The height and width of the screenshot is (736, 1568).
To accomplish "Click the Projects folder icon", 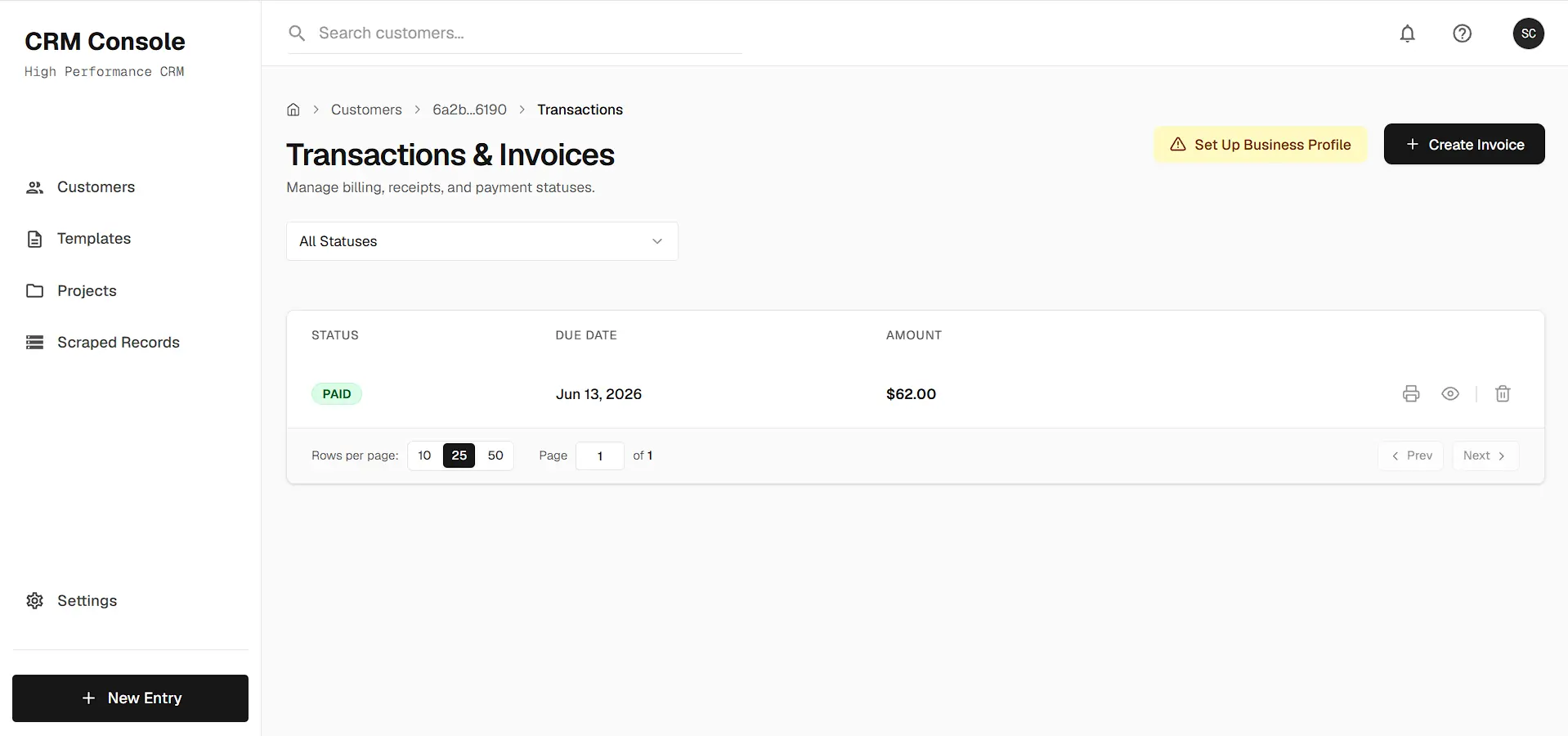I will coord(34,290).
